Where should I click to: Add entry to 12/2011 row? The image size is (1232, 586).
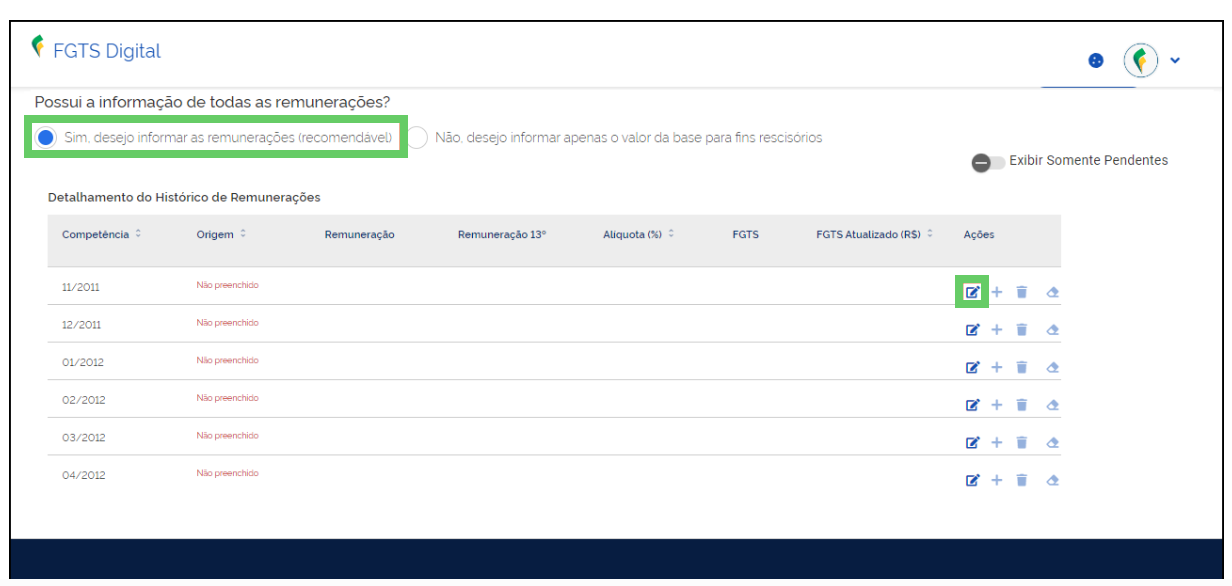tap(996, 330)
